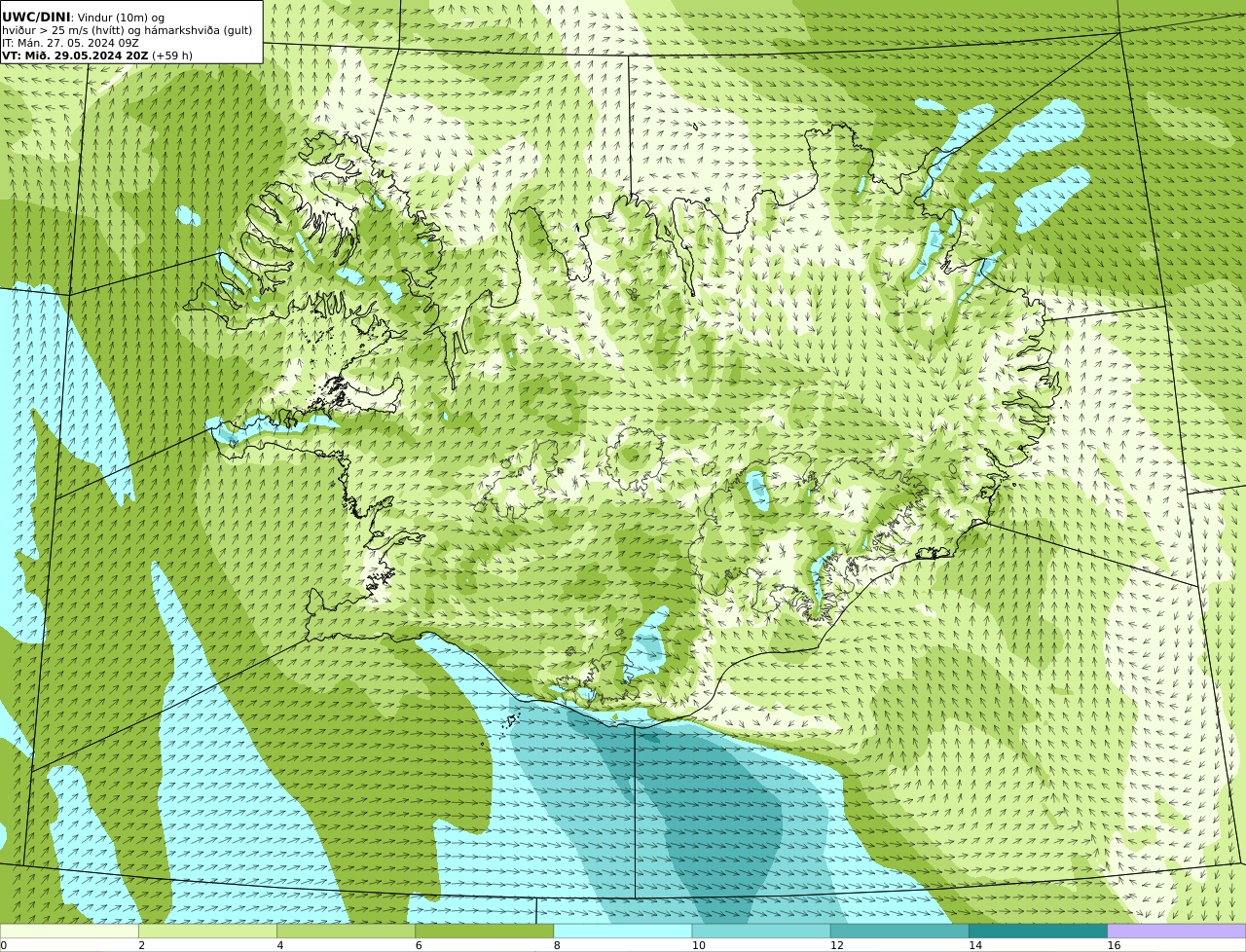Click the '12' scale tick label

(x=837, y=945)
